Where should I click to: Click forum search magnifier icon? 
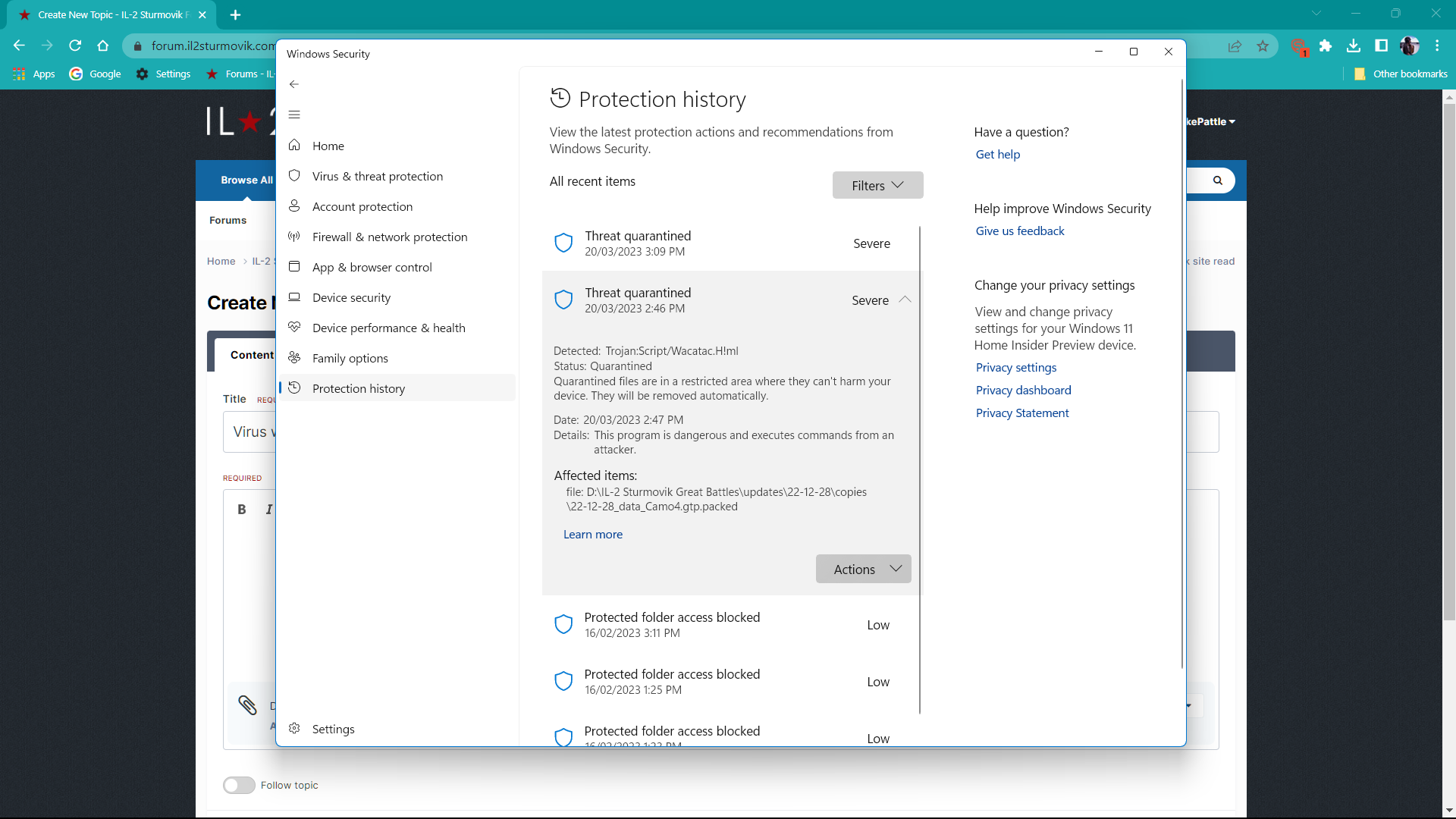1218,180
